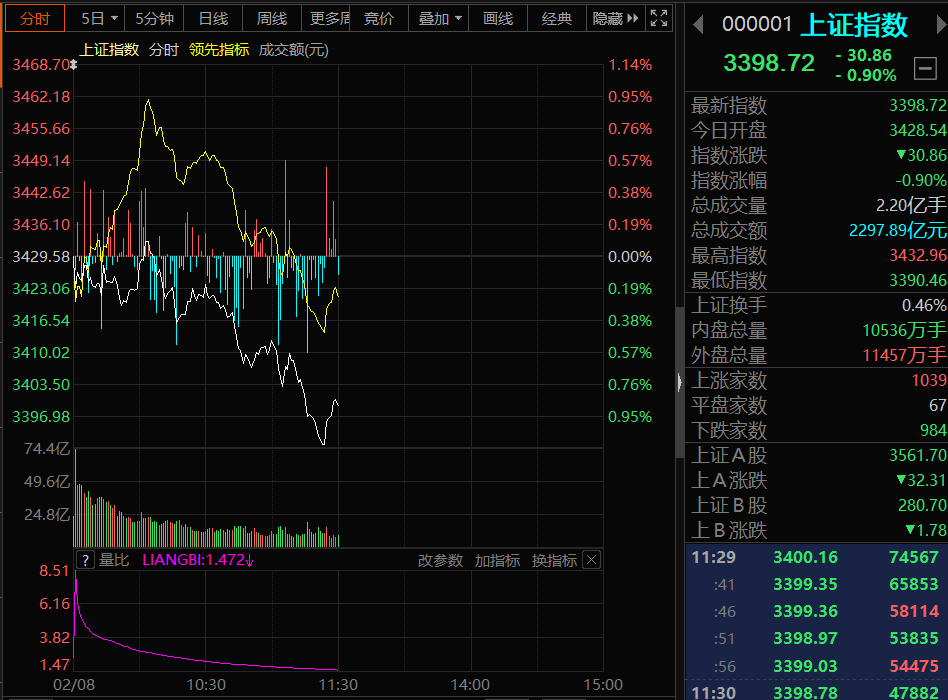Expand the 叠加 overlay dropdown

(x=440, y=18)
